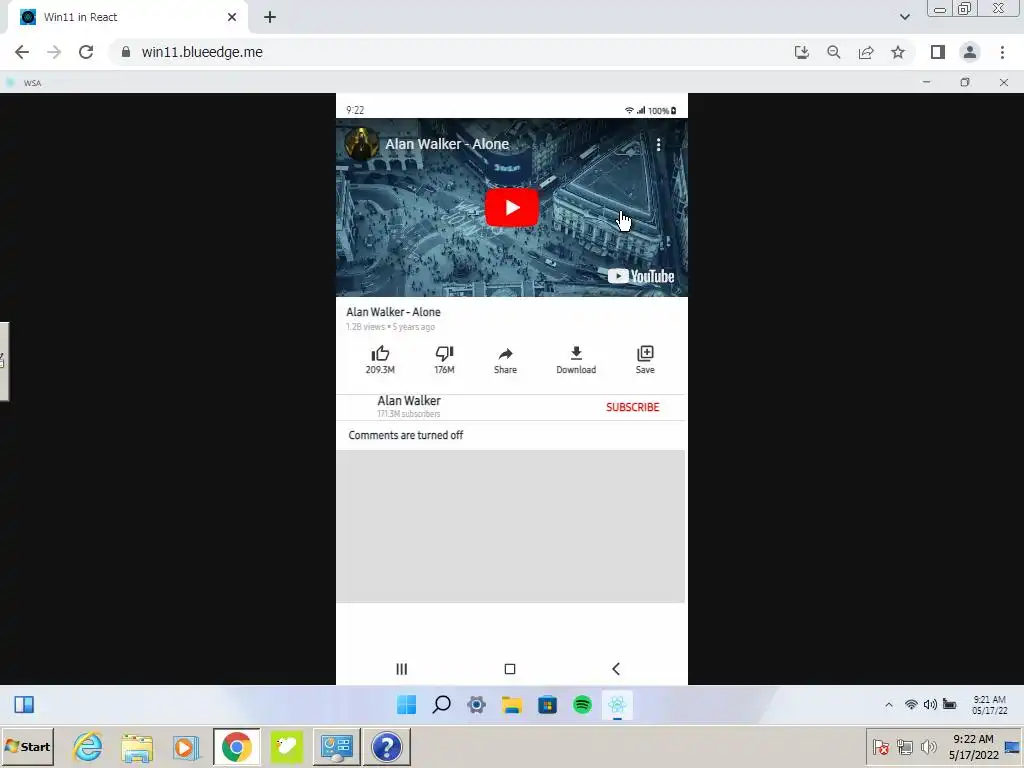
Task: Click install app icon in address bar
Action: (802, 52)
